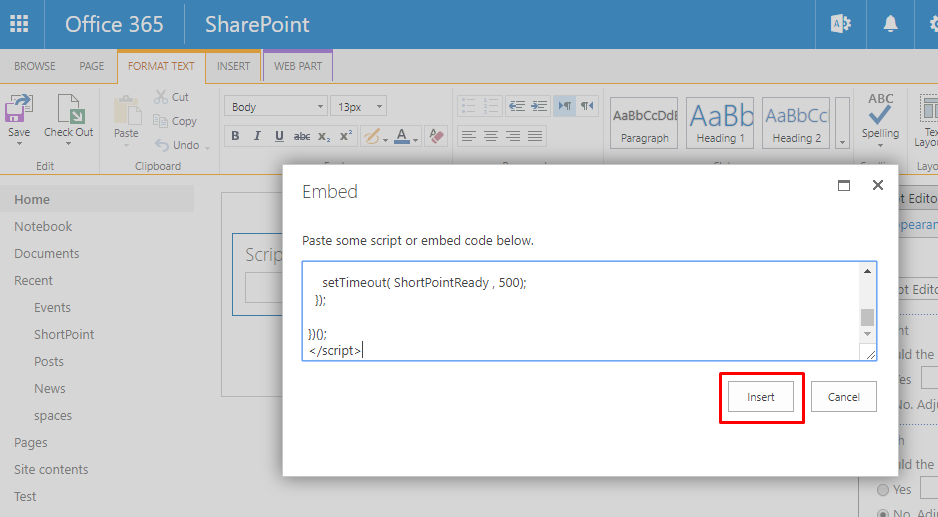This screenshot has height=517, width=938.
Task: Click the Outlook admin icon in header
Action: click(840, 24)
